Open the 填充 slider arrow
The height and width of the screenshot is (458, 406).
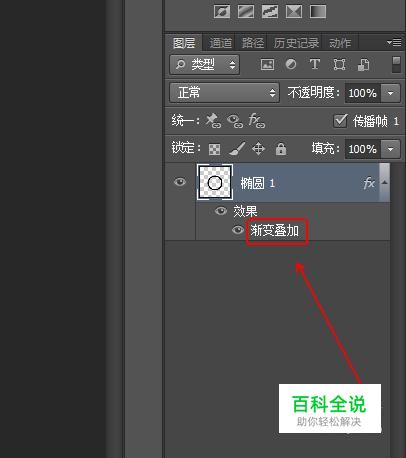(x=390, y=149)
